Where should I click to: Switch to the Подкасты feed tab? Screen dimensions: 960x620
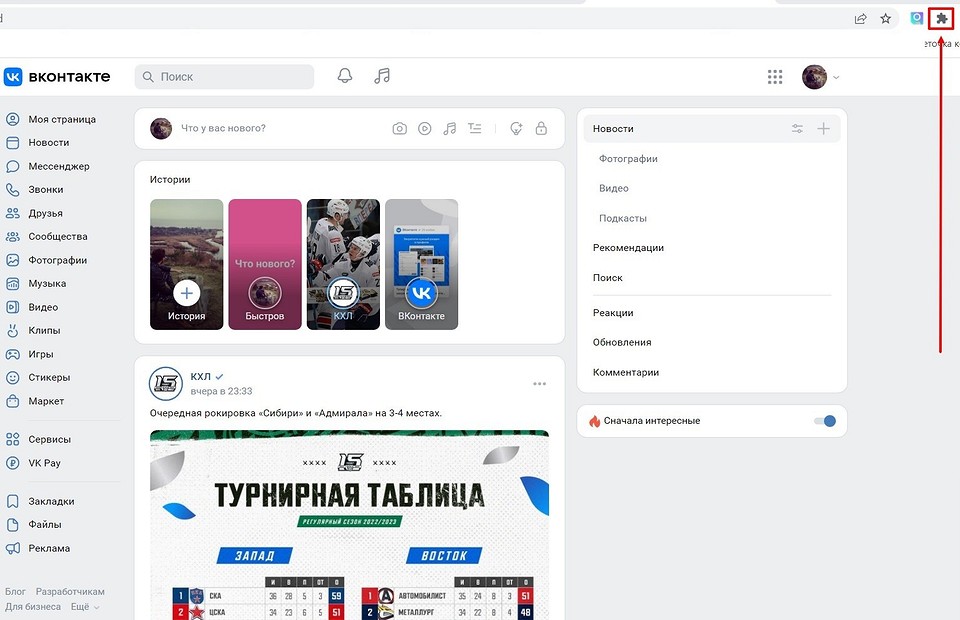[x=623, y=218]
